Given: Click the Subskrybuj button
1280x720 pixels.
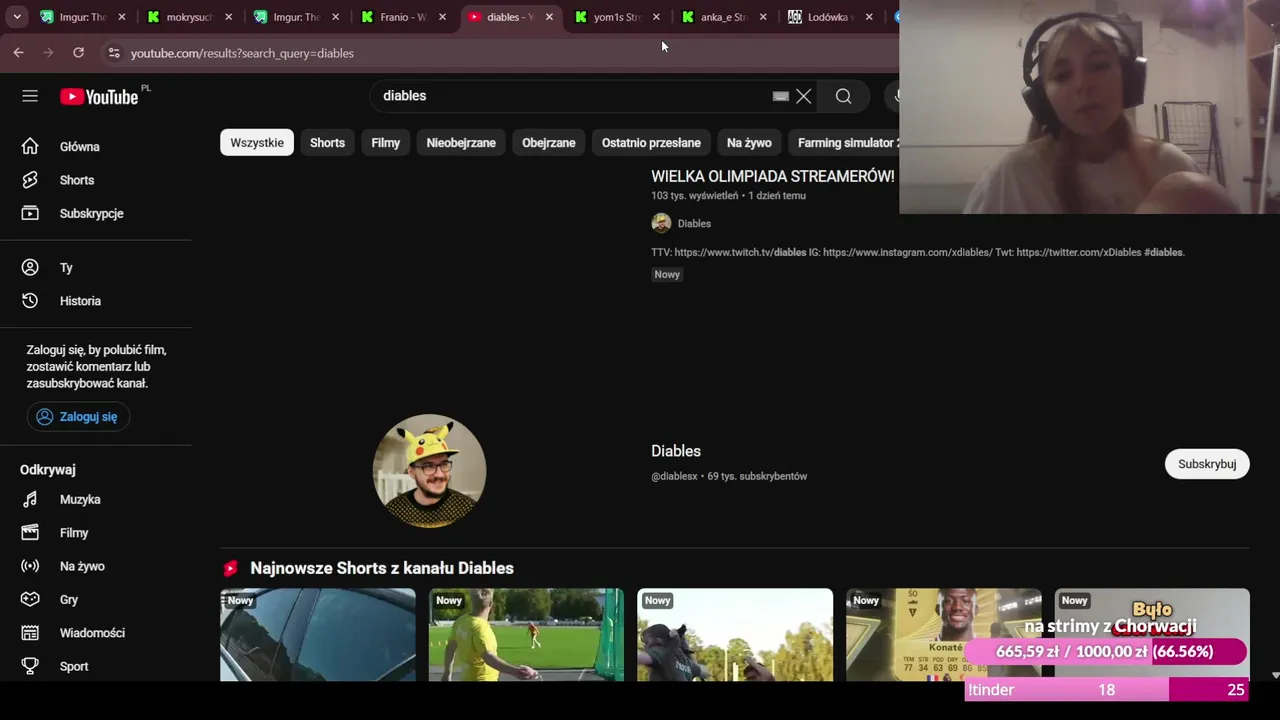Looking at the screenshot, I should (1207, 464).
